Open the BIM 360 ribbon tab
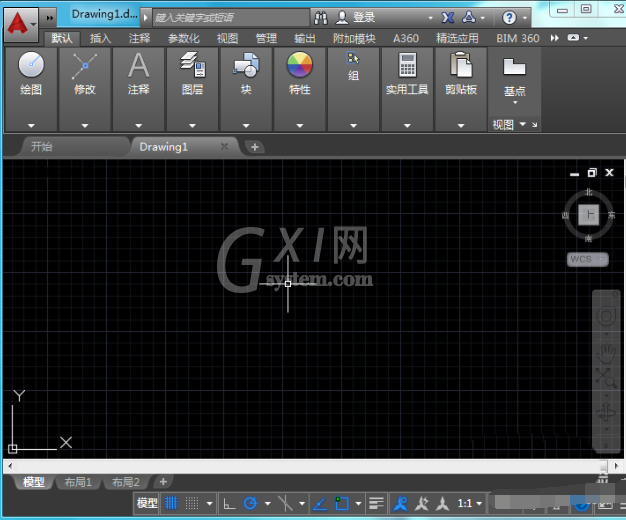The width and height of the screenshot is (626, 520). pos(518,38)
